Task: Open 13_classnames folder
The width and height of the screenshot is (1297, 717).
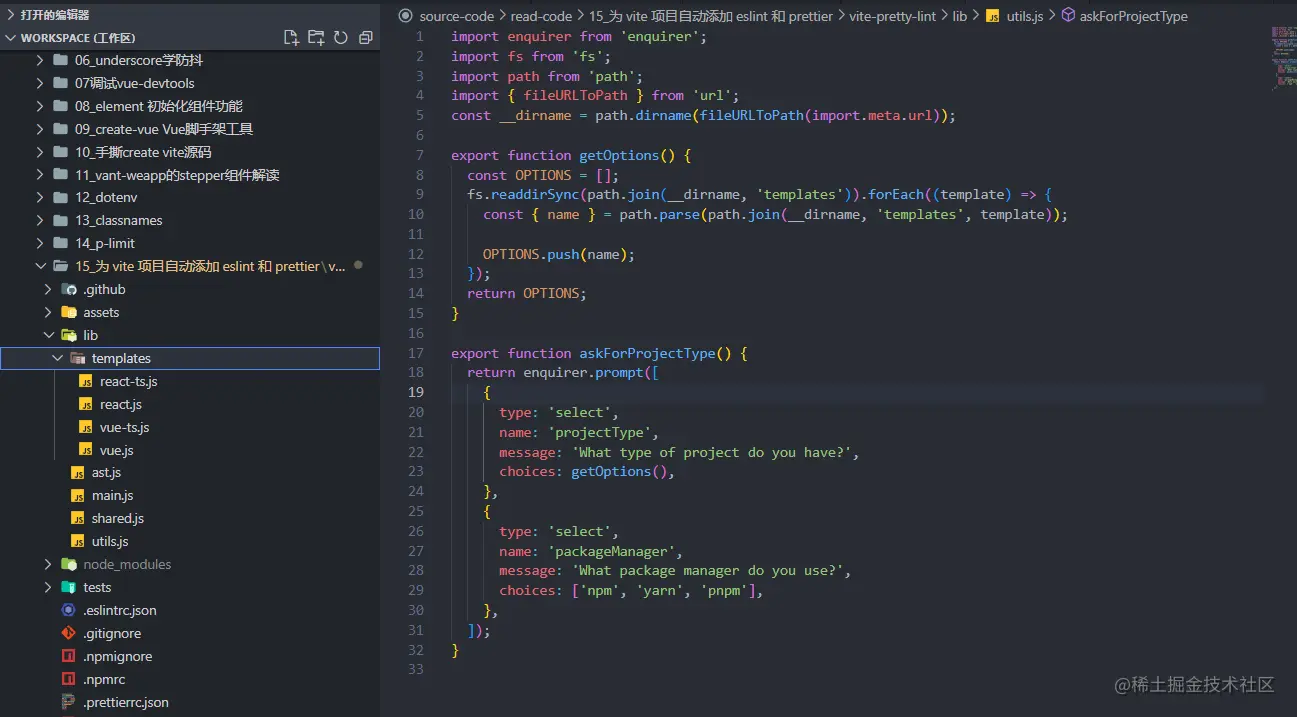Action: (119, 220)
